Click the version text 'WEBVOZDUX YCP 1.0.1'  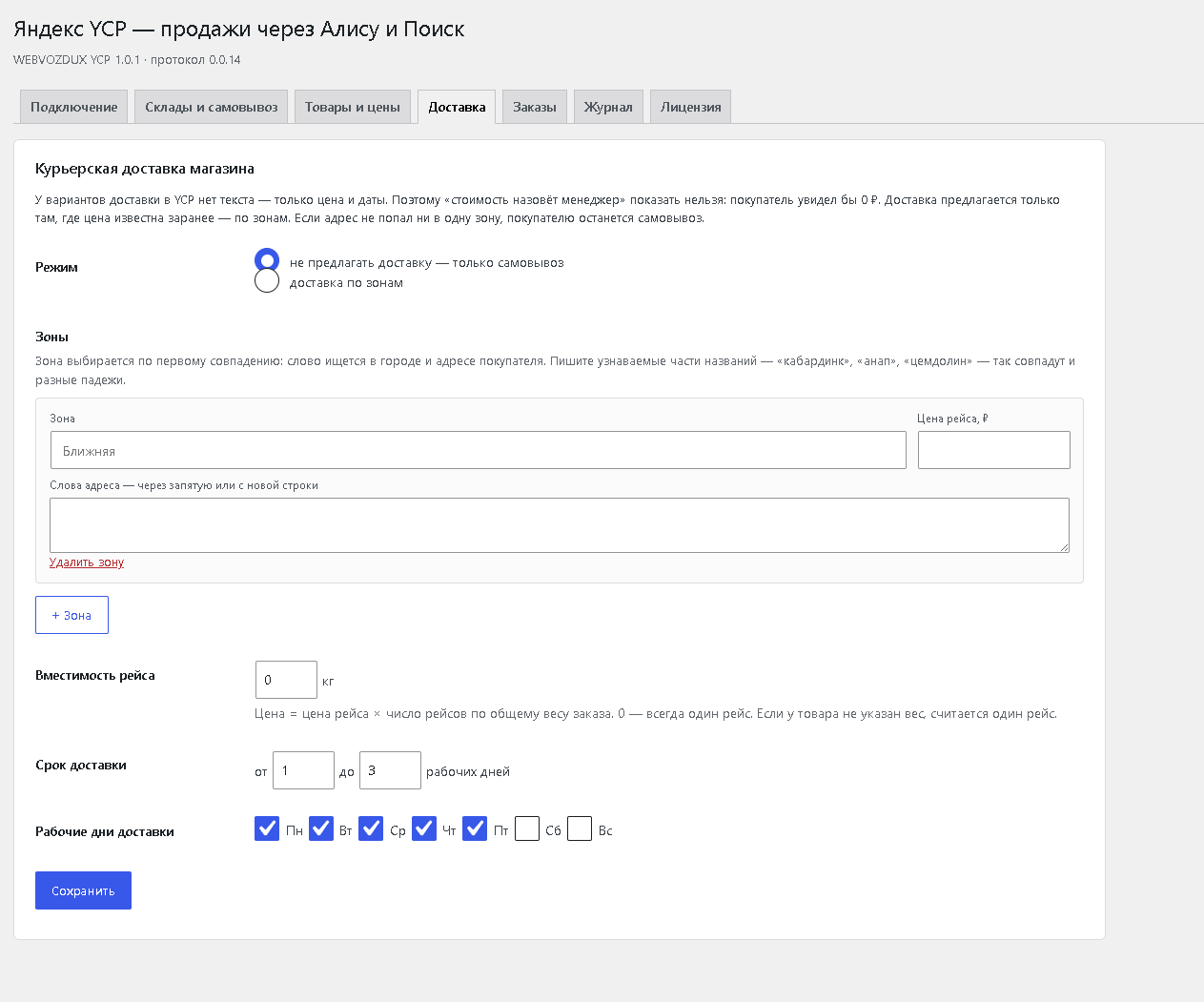[x=76, y=59]
